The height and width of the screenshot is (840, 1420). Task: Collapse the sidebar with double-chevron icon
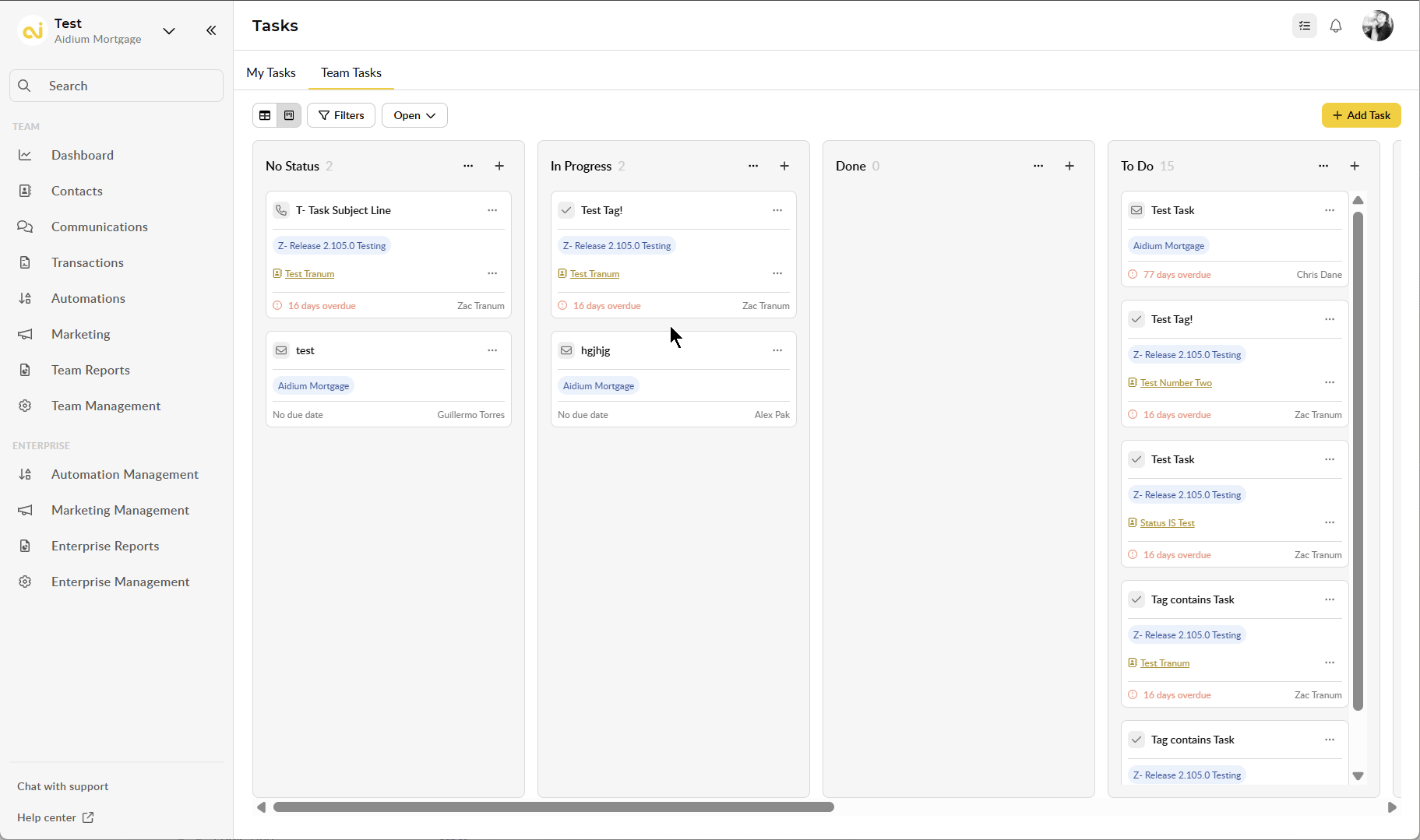click(211, 30)
